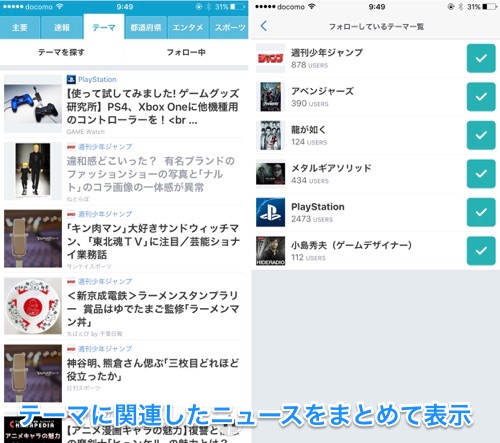Uncheck the 小島秀夫 theme checkmark
The width and height of the screenshot is (500, 443).
[x=481, y=251]
